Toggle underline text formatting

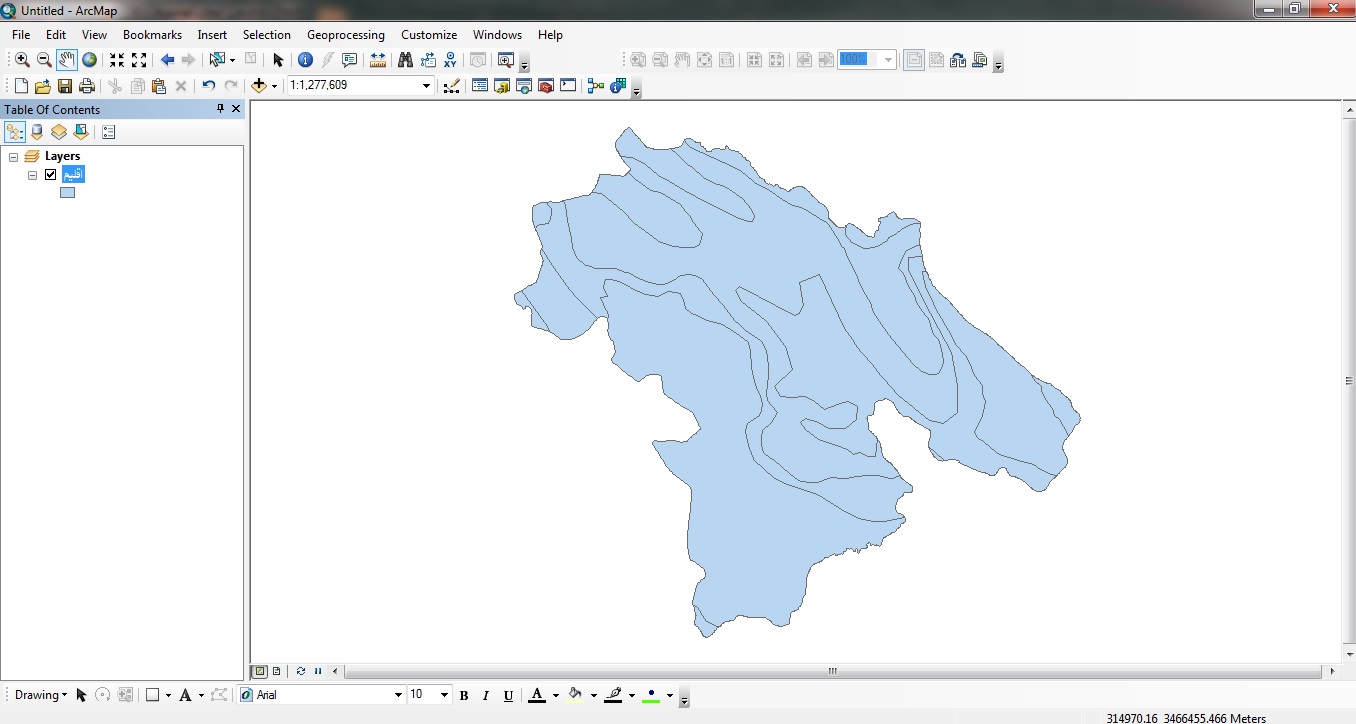(x=508, y=695)
